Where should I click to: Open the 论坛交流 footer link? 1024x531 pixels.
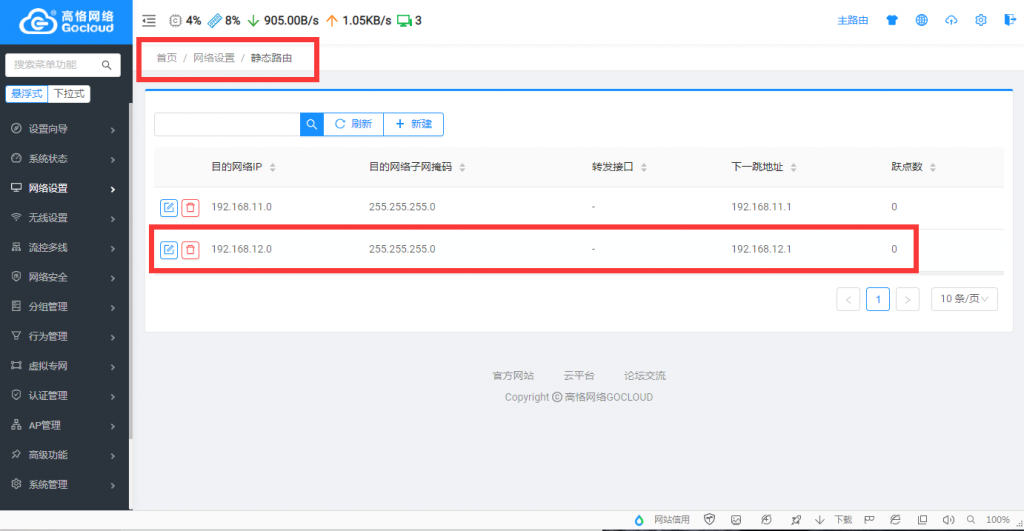click(645, 376)
